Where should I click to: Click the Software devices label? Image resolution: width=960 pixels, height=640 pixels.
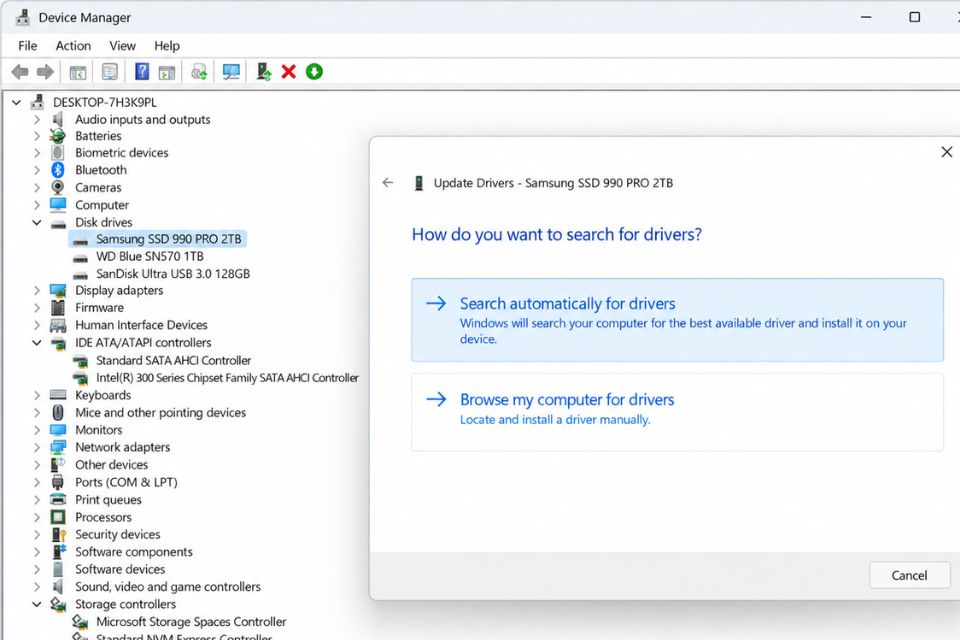(x=120, y=569)
